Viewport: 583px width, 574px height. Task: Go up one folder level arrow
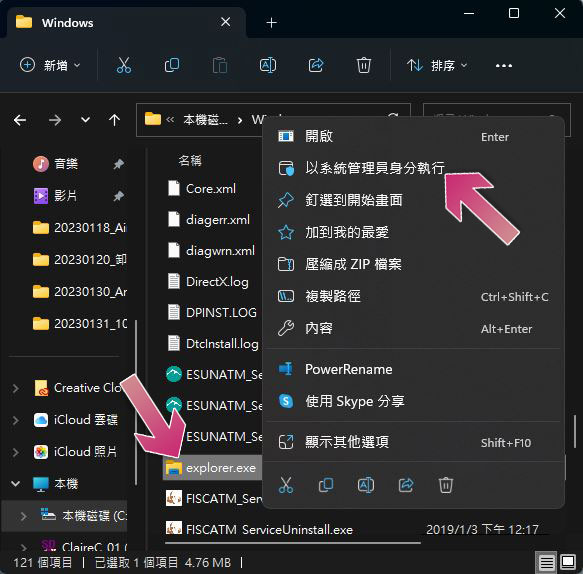point(114,120)
